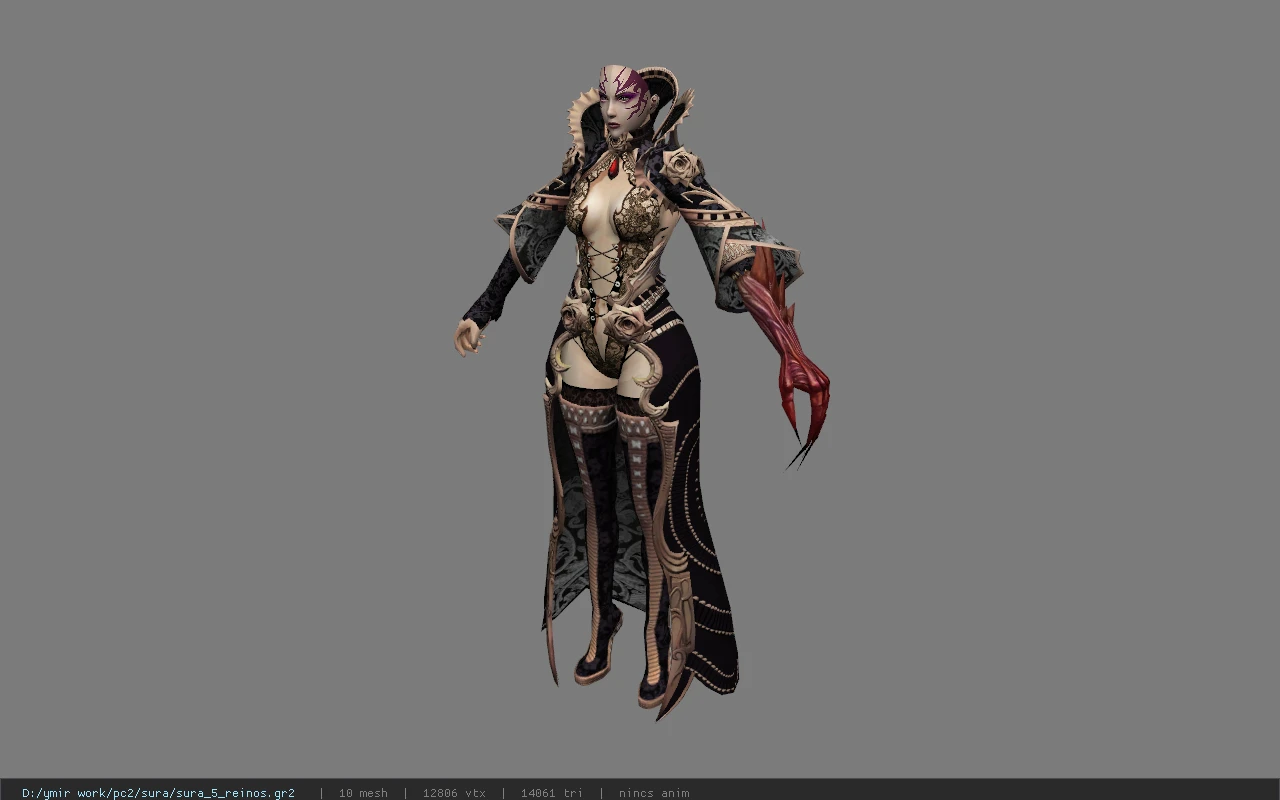Click the 'nincs anim' status entry
The width and height of the screenshot is (1280, 800).
654,793
